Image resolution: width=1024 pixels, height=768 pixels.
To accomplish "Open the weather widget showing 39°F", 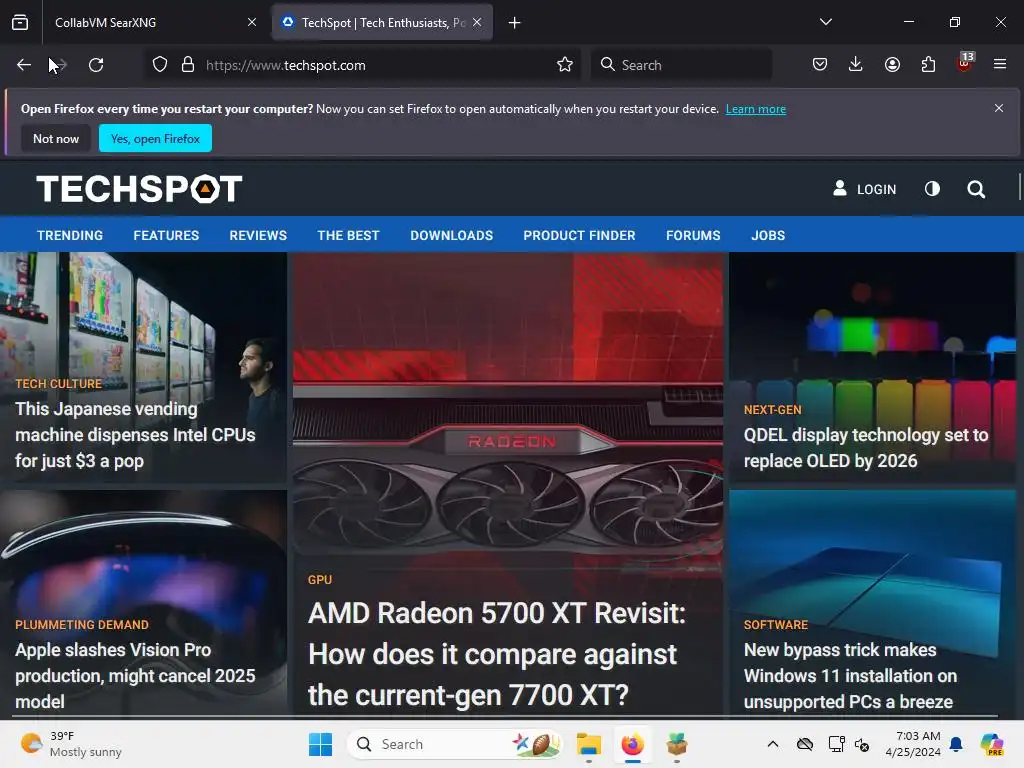I will (x=71, y=744).
